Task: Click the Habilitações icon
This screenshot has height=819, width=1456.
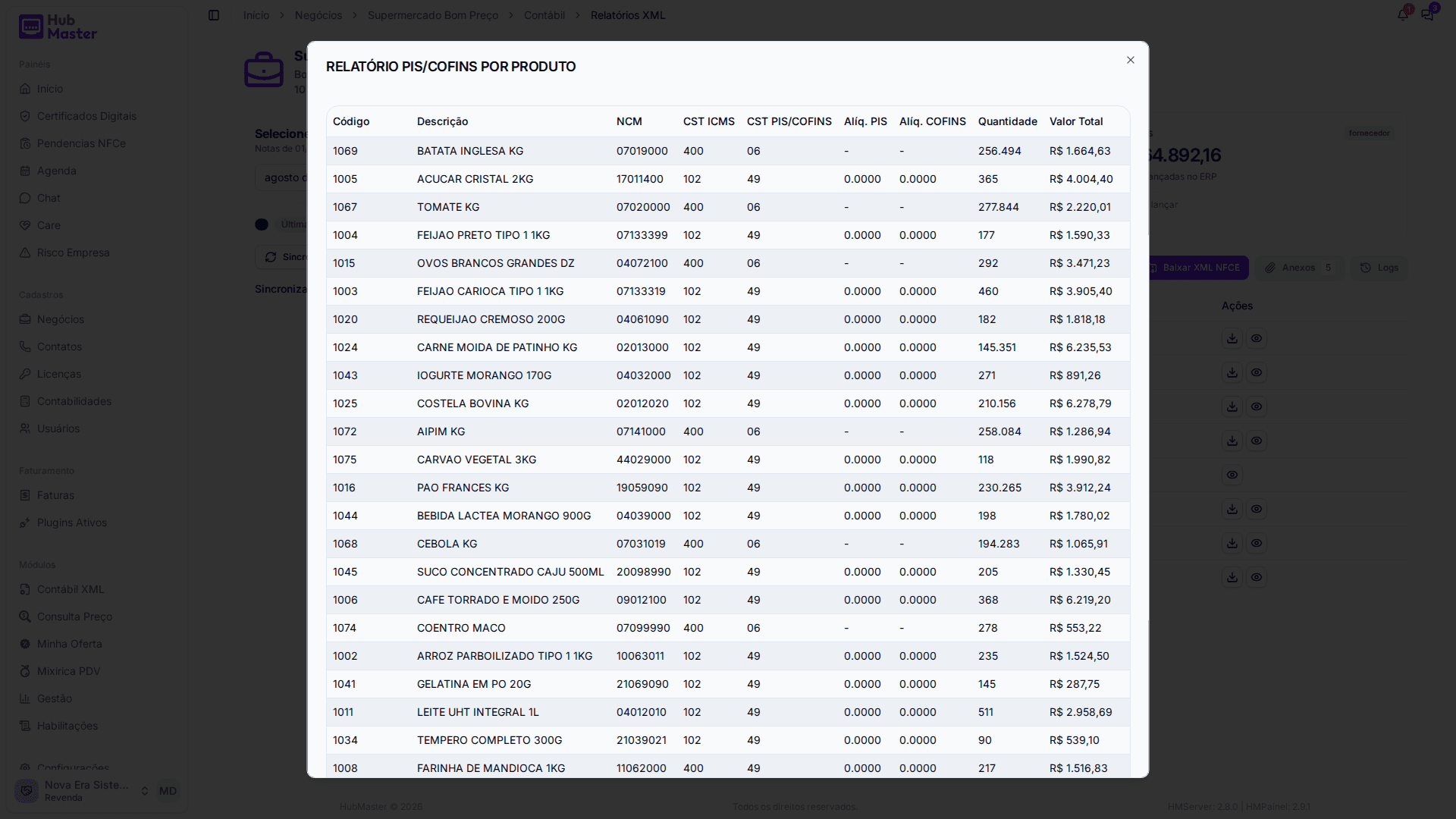Action: pos(25,726)
